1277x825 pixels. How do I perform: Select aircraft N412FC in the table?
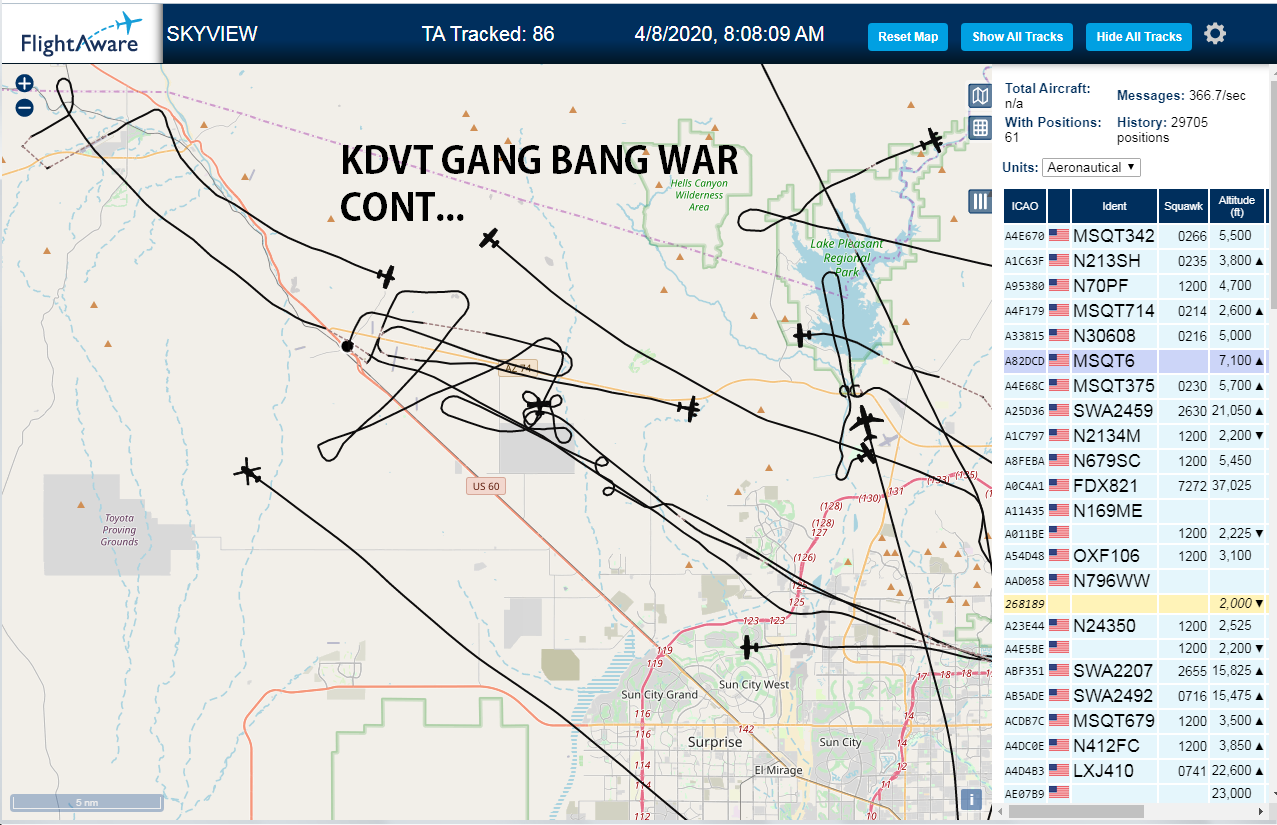click(1136, 746)
